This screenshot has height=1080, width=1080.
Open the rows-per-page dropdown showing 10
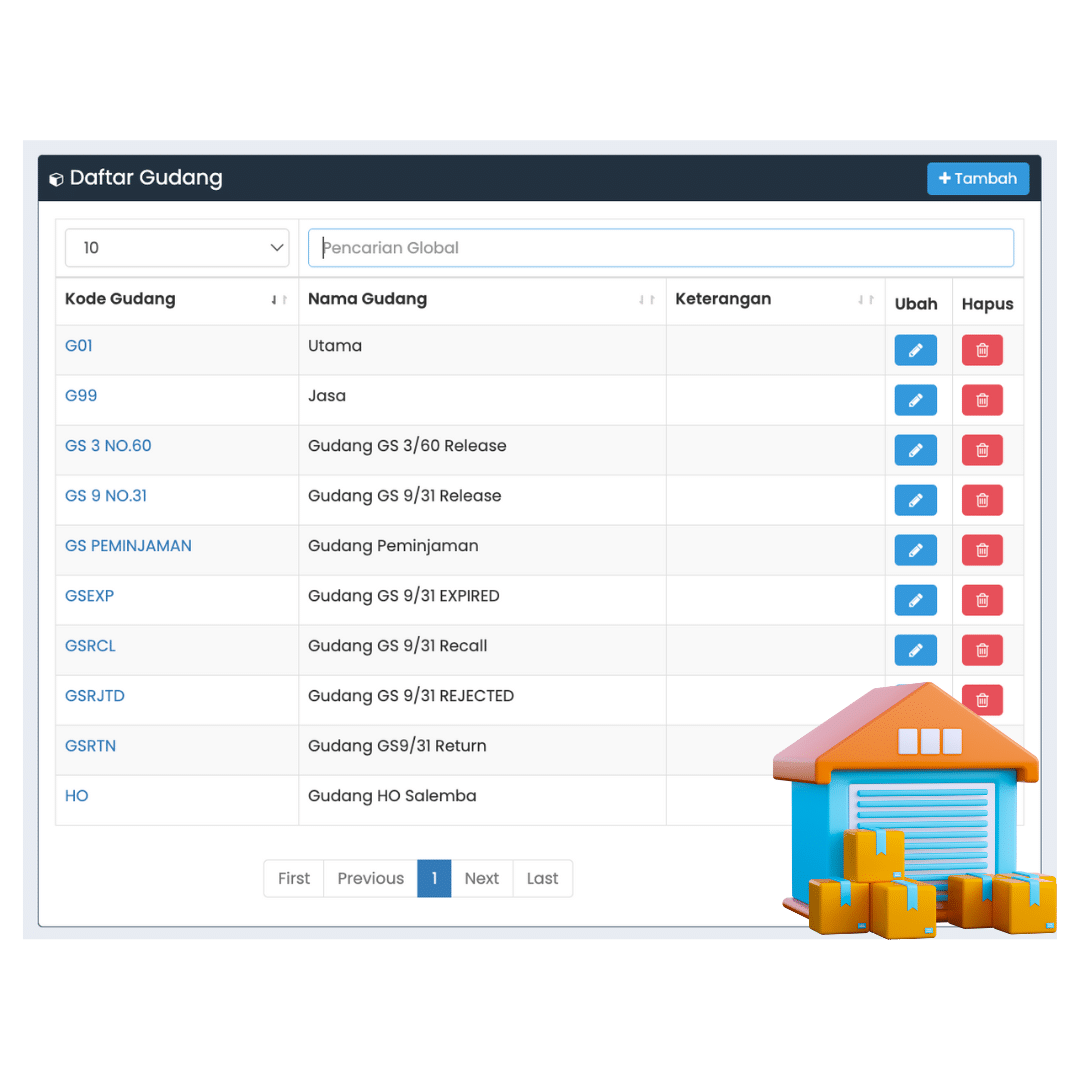[x=177, y=248]
